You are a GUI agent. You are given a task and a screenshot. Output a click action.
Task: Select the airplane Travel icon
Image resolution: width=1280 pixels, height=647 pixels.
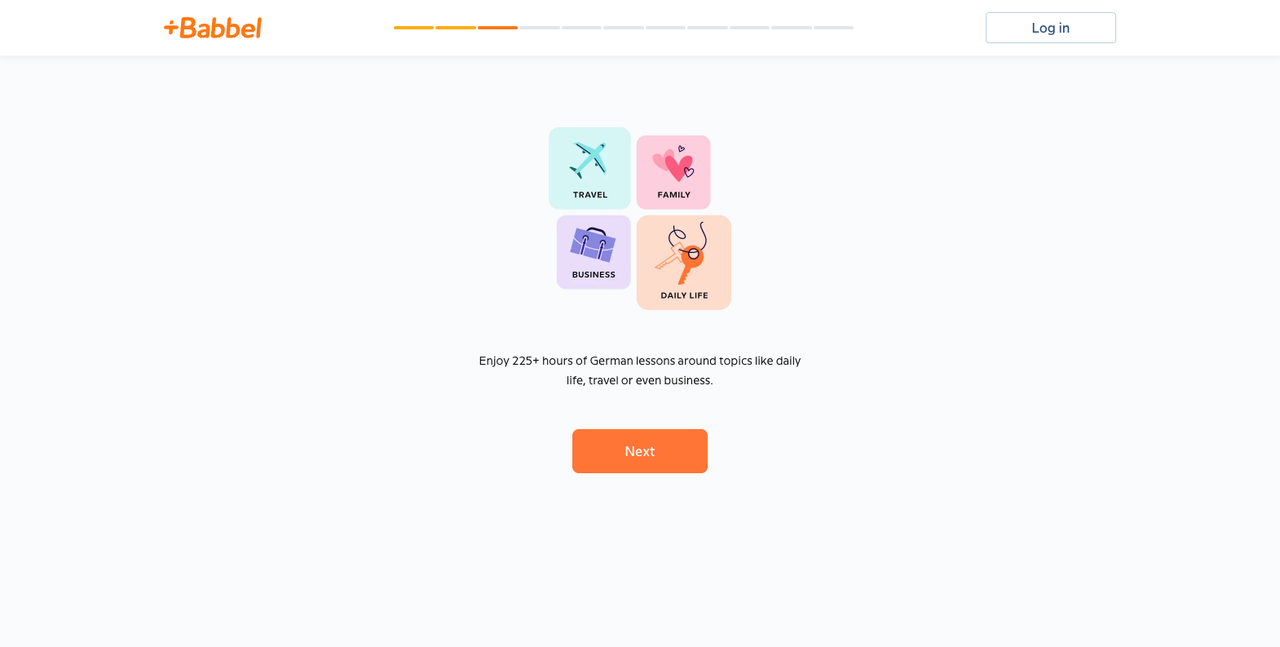[x=589, y=159]
